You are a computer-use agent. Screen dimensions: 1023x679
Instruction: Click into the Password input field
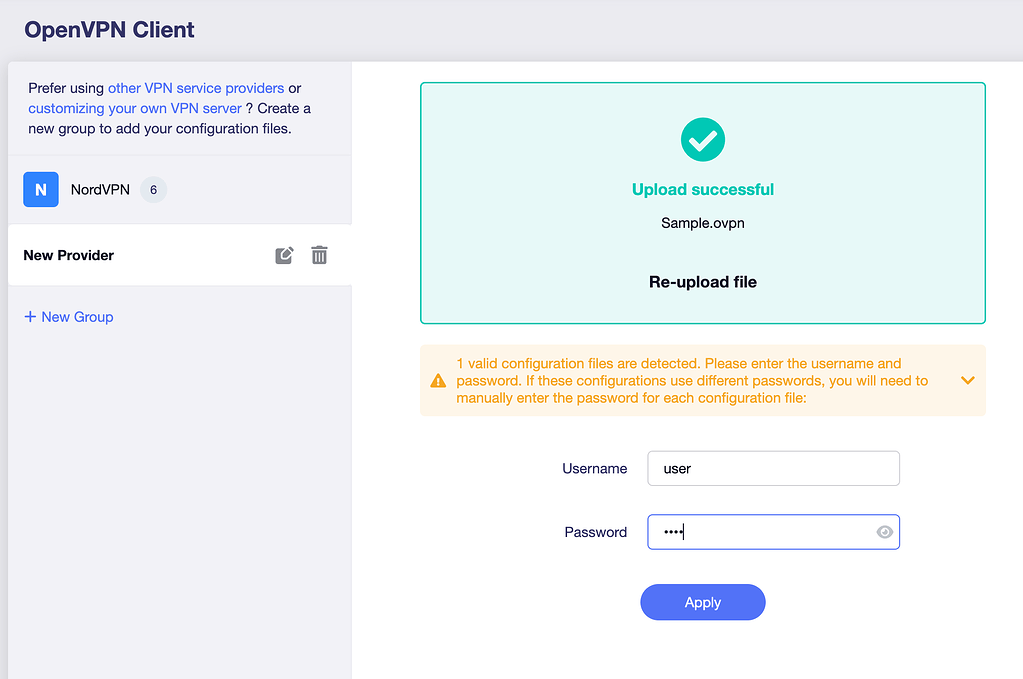click(760, 532)
